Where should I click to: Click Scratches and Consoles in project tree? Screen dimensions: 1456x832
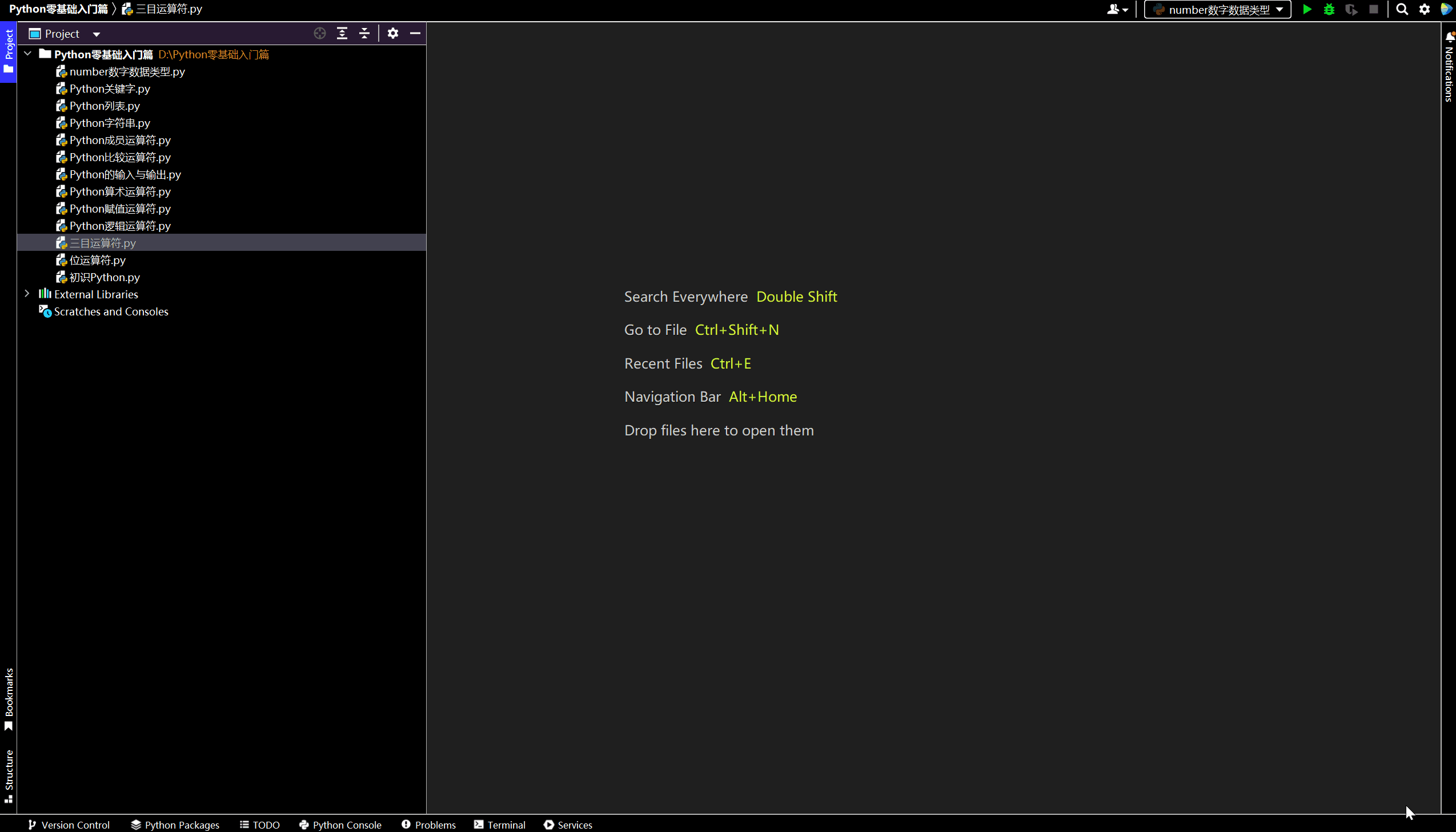tap(111, 311)
